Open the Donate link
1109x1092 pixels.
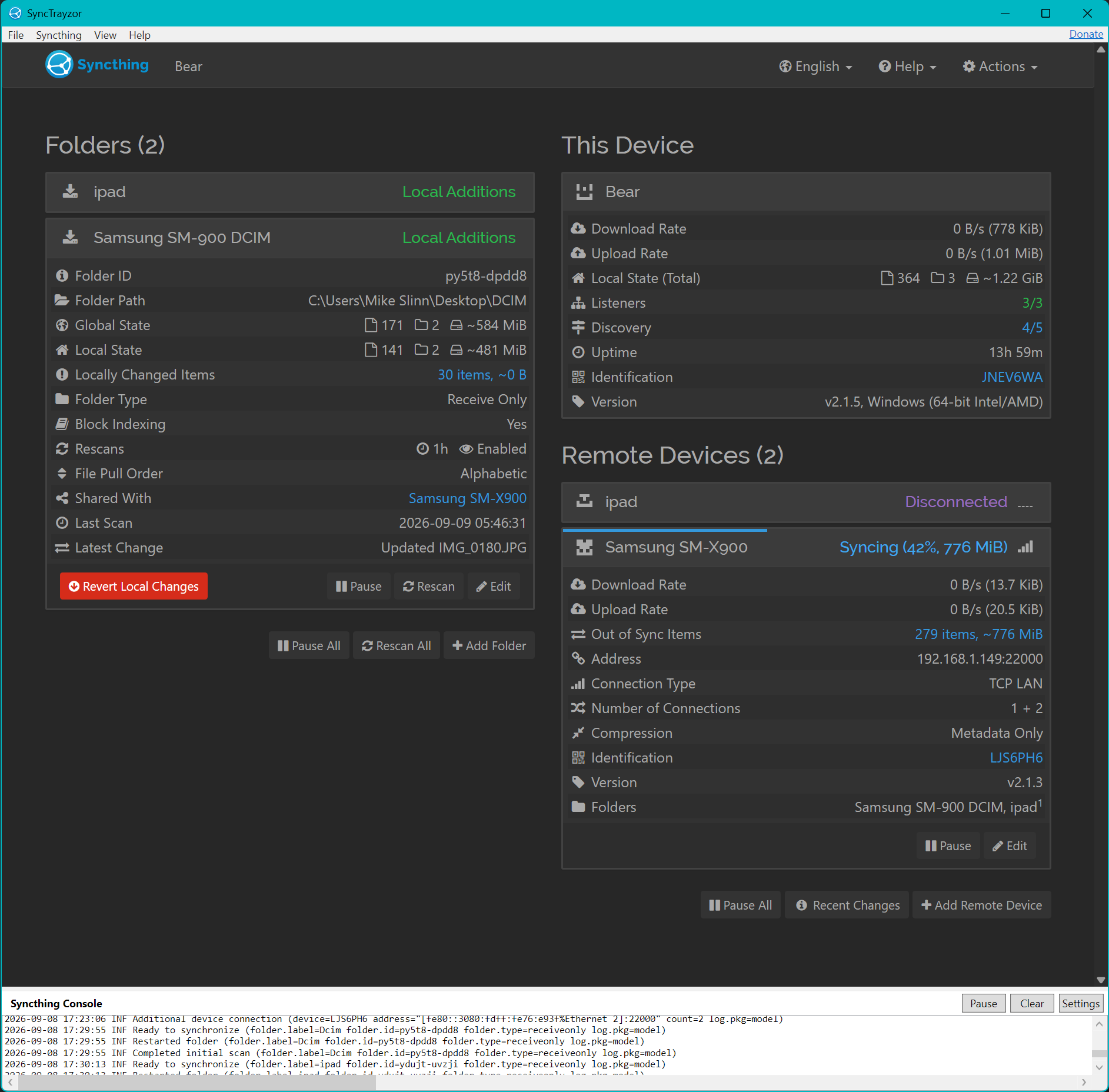(x=1086, y=34)
